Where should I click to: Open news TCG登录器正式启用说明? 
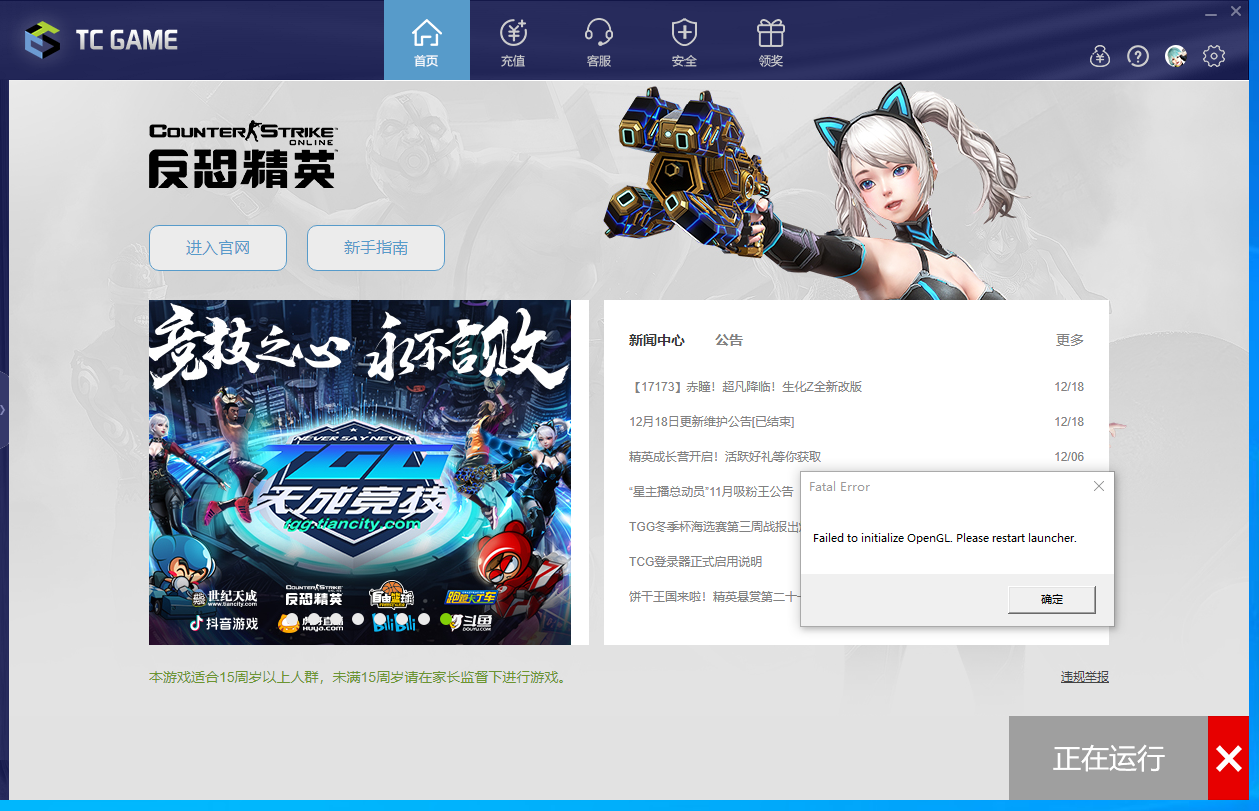pyautogui.click(x=695, y=562)
